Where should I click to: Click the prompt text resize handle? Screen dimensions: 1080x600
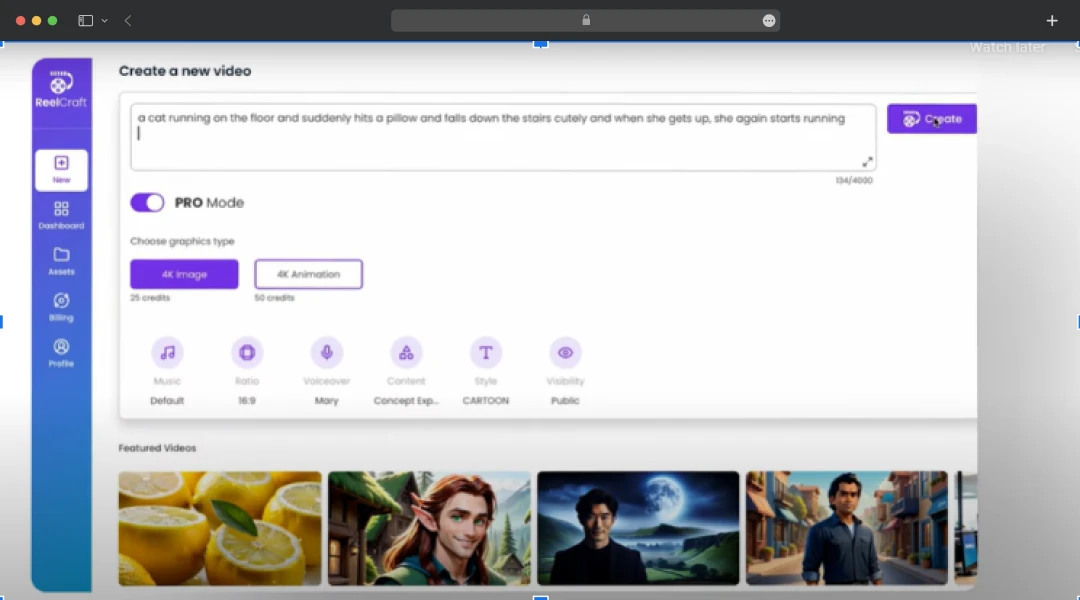coord(866,159)
